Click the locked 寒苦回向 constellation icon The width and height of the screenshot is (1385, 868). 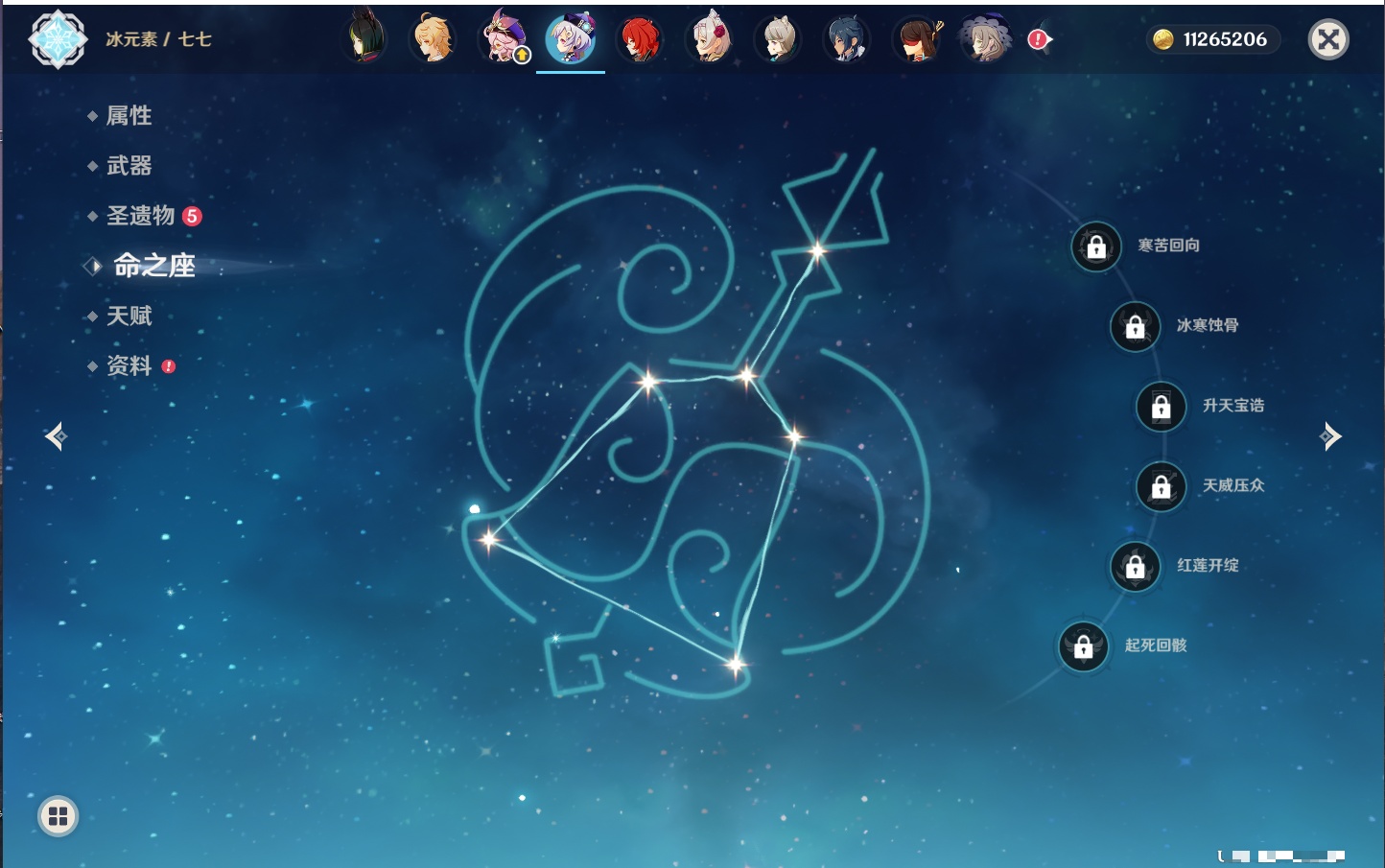click(x=1096, y=246)
